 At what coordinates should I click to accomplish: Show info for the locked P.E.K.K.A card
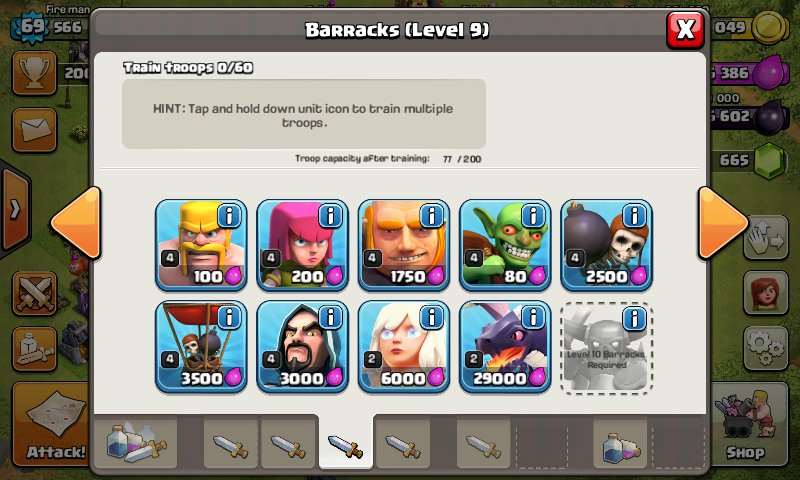click(635, 318)
